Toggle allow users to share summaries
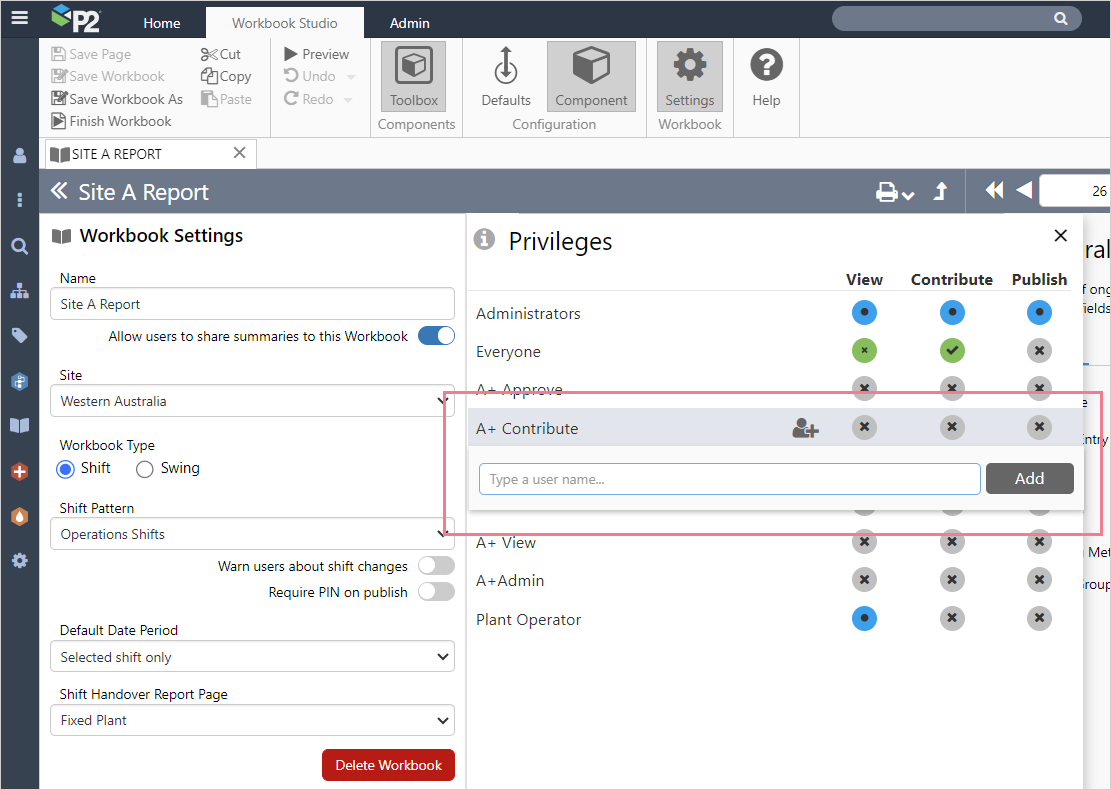 tap(436, 336)
